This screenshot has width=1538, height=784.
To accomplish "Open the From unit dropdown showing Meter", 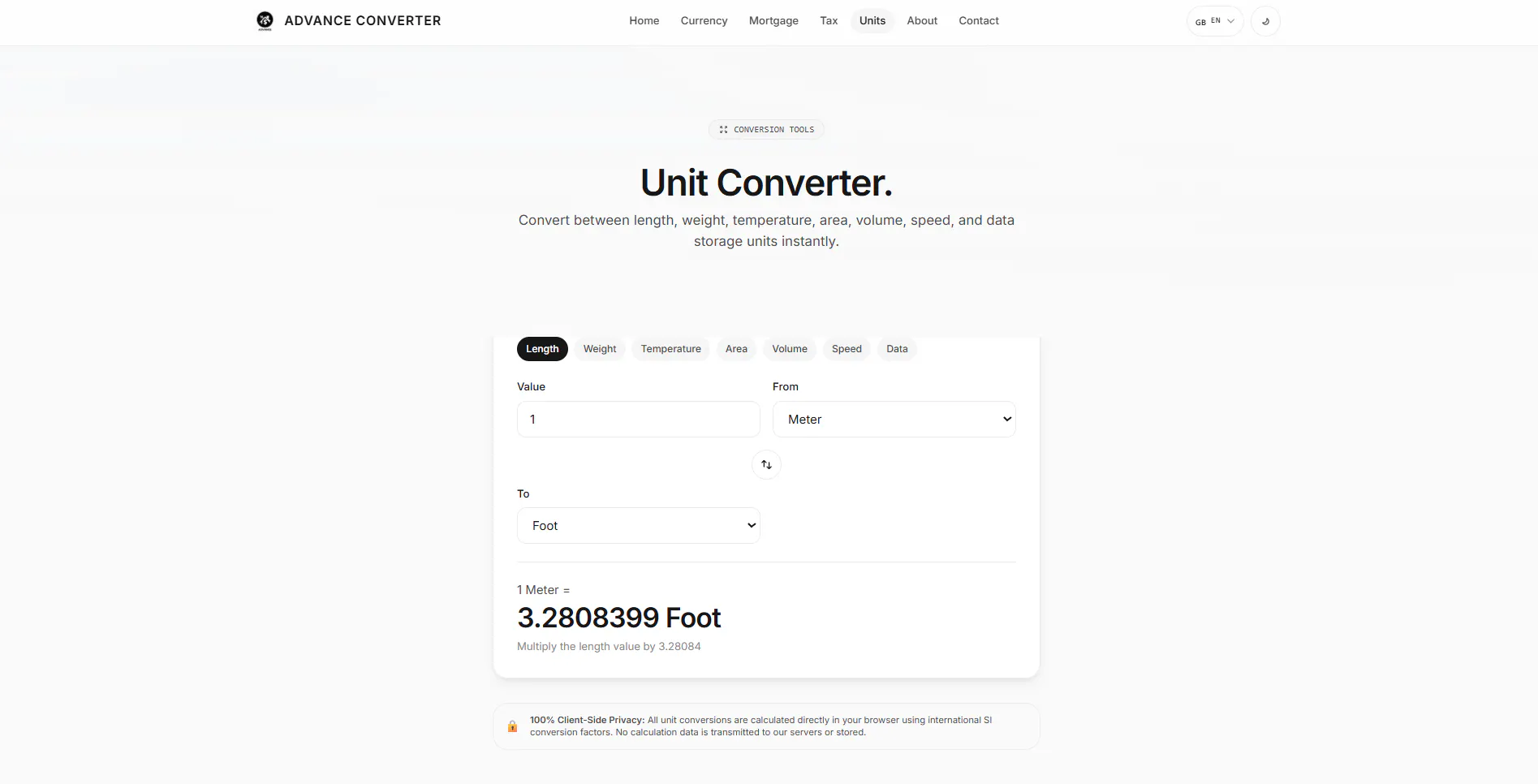I will point(894,420).
